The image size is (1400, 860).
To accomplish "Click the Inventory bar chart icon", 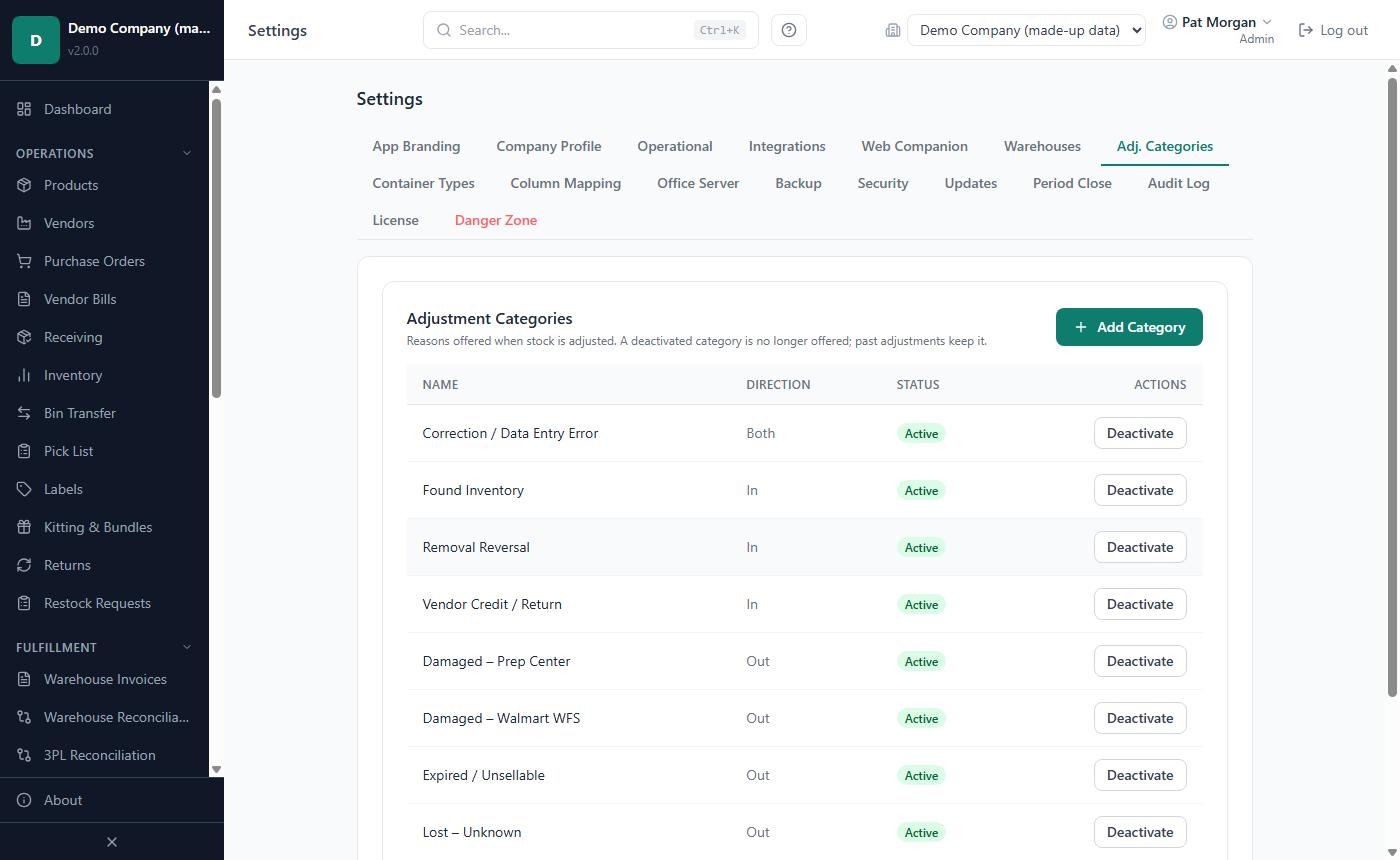I will click(24, 375).
